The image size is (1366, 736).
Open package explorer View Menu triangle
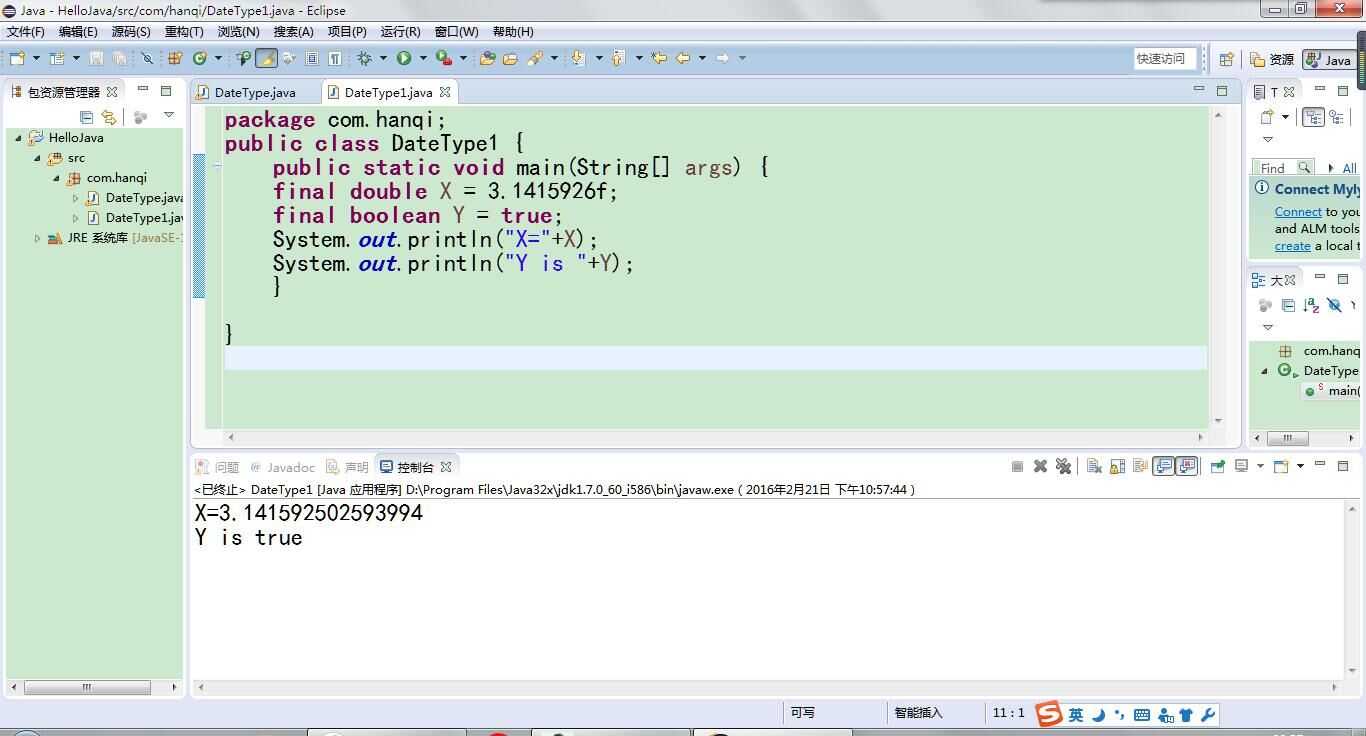[x=169, y=116]
